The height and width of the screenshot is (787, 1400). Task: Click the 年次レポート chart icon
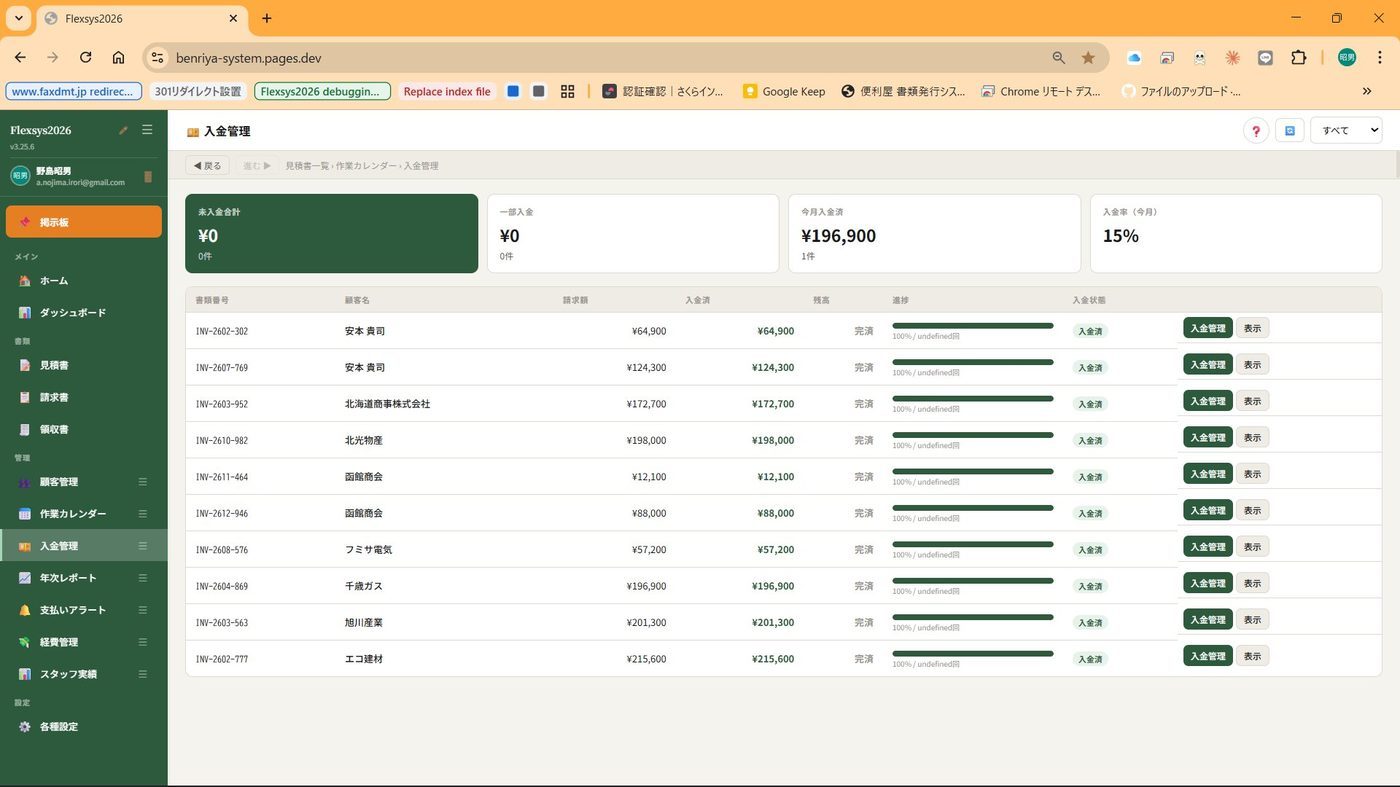tap(25, 578)
